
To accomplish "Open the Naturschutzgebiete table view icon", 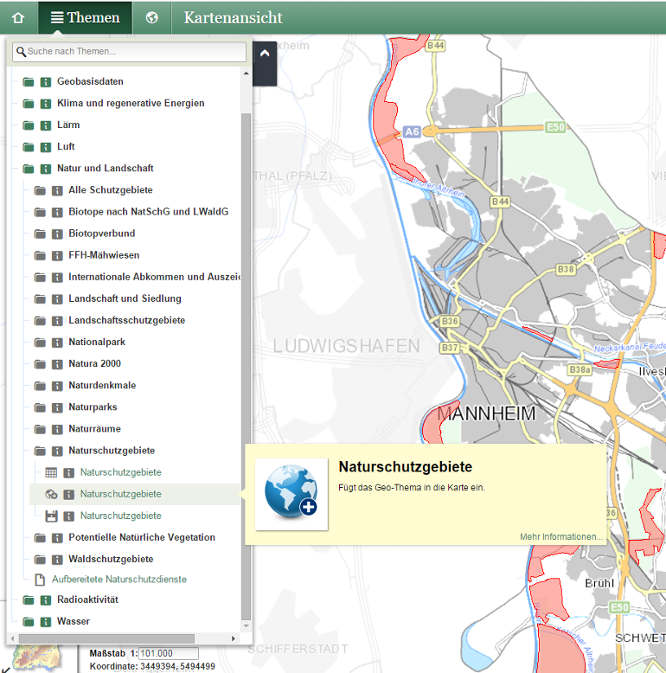I will click(51, 473).
